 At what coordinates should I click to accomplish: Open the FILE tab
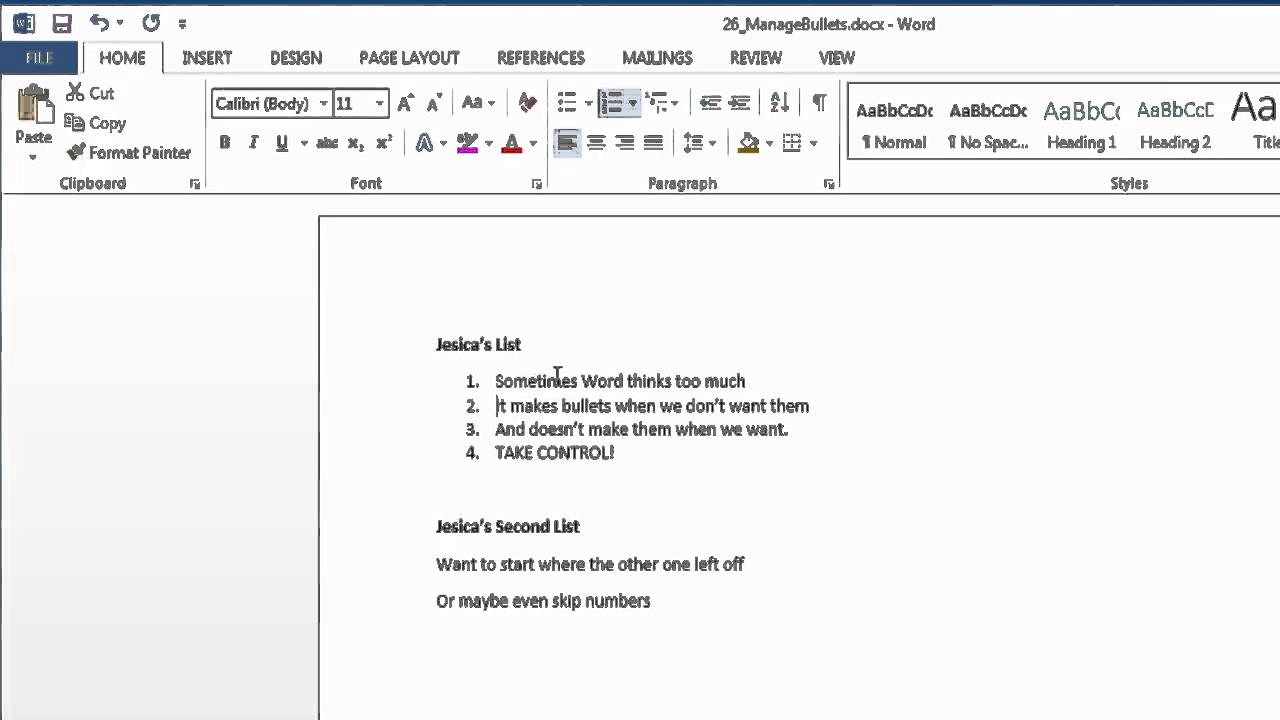[39, 58]
